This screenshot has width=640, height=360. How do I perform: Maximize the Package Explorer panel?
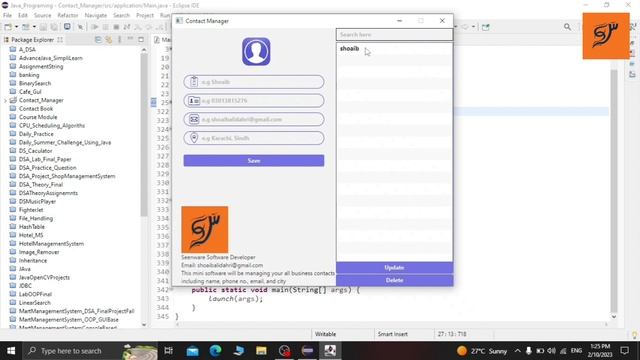point(141,40)
